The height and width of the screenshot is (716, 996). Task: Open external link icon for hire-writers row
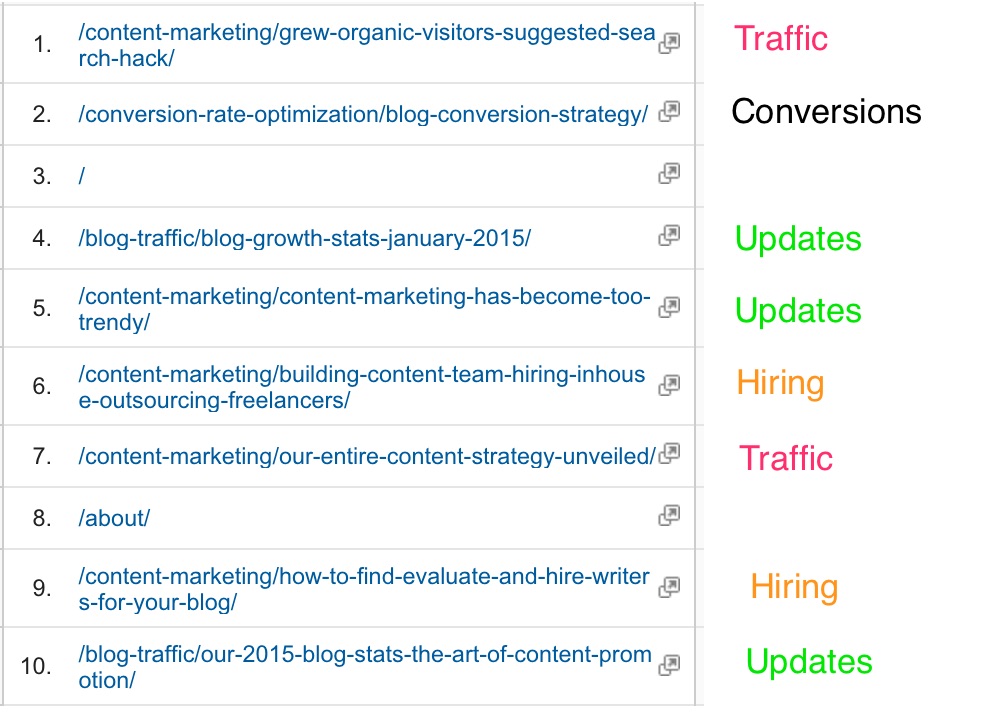[x=669, y=587]
